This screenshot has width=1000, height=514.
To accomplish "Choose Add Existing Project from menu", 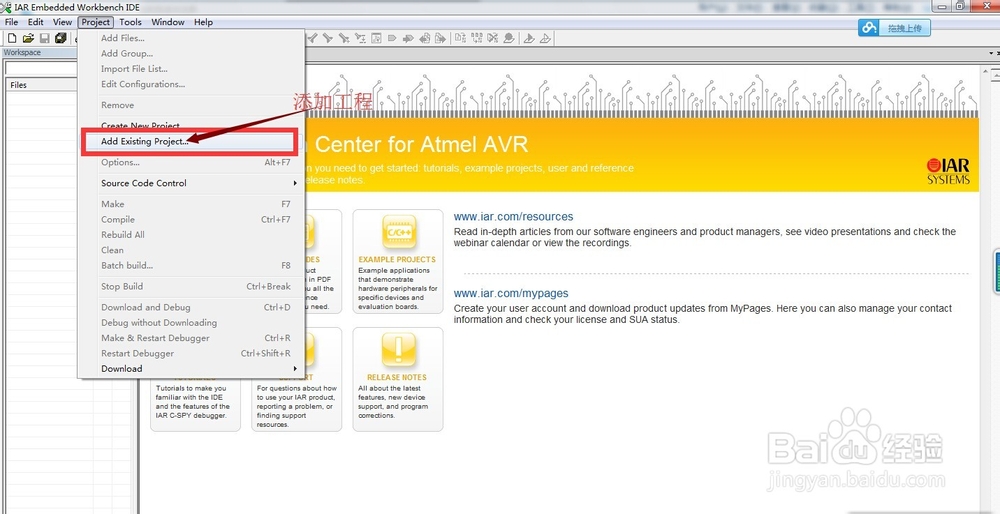I will point(191,142).
